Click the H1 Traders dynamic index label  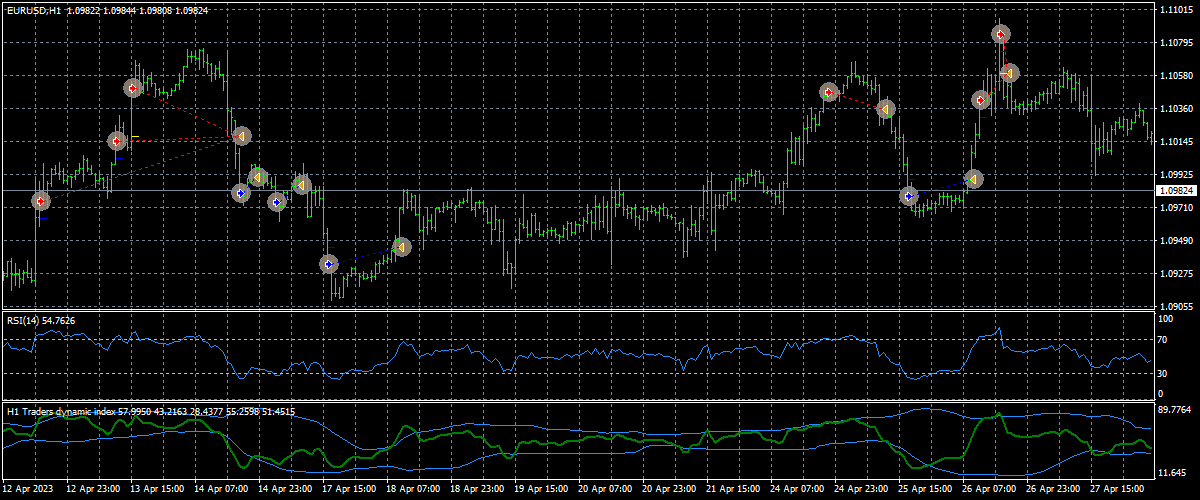tap(60, 411)
